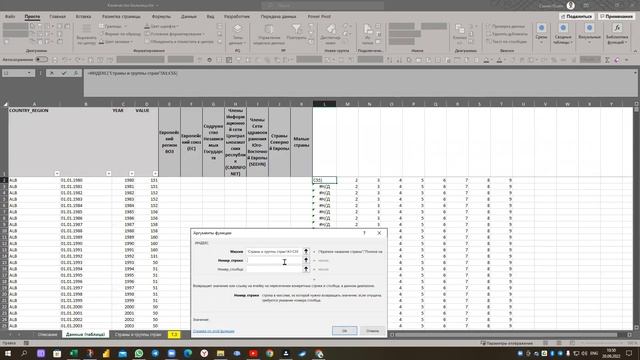Cancel formula entry with the X icon
Image resolution: width=640 pixels, height=360 pixels.
click(52, 73)
